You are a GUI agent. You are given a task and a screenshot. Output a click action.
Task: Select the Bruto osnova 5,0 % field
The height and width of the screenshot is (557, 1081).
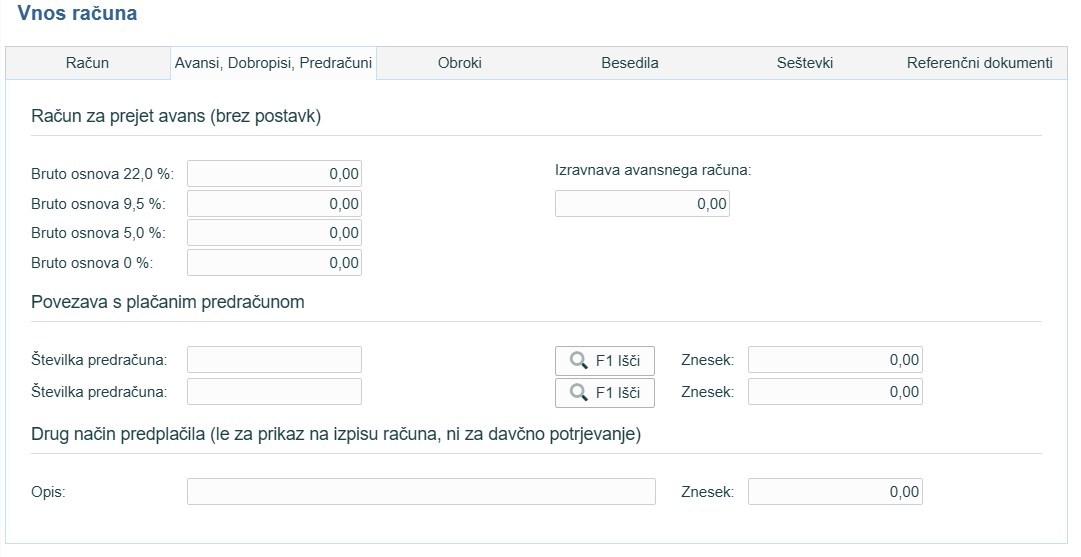point(274,233)
